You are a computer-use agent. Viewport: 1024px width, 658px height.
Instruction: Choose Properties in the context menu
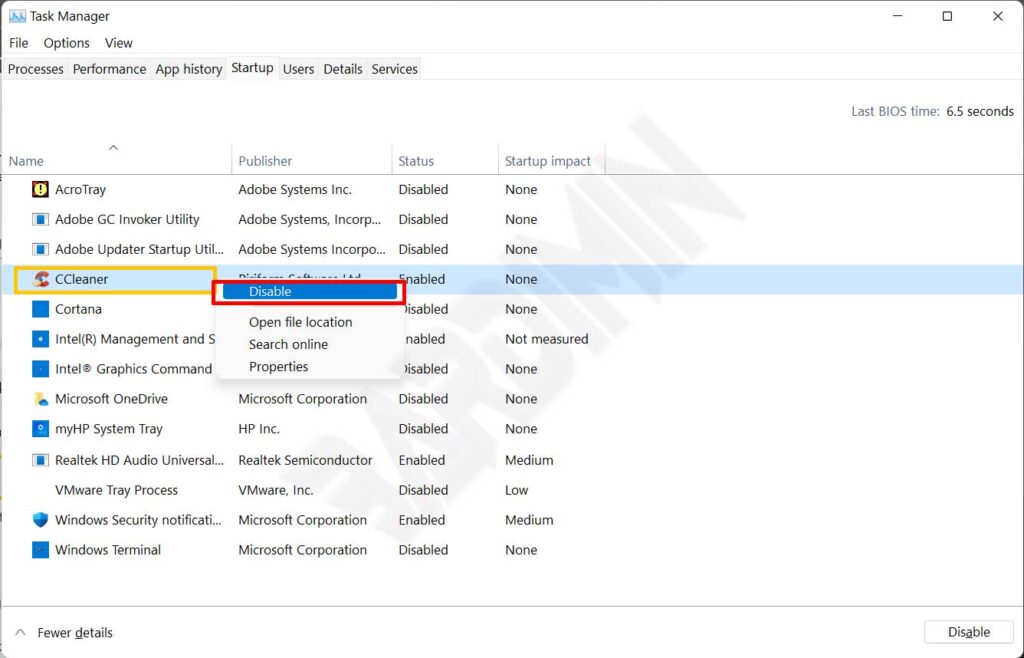point(278,367)
